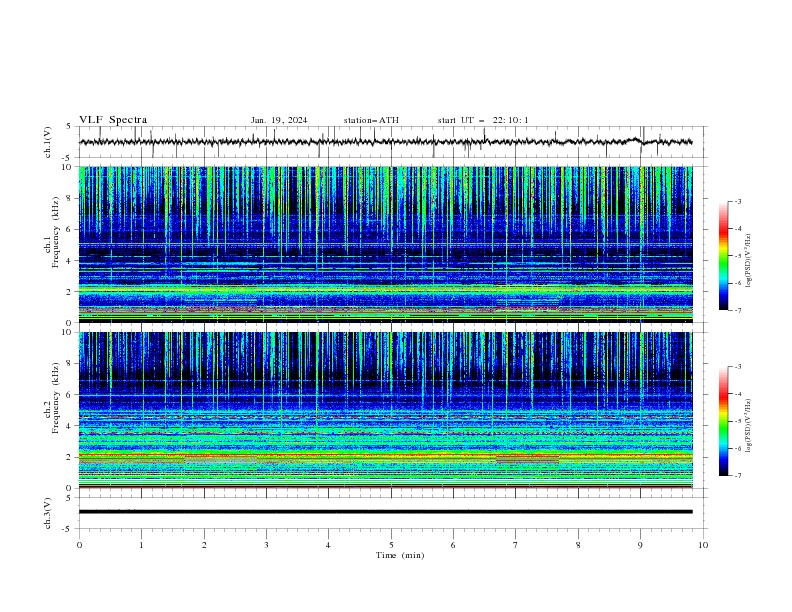The width and height of the screenshot is (792, 612).
Task: Click the ch.1 voltage waveform trace
Action: 385,142
